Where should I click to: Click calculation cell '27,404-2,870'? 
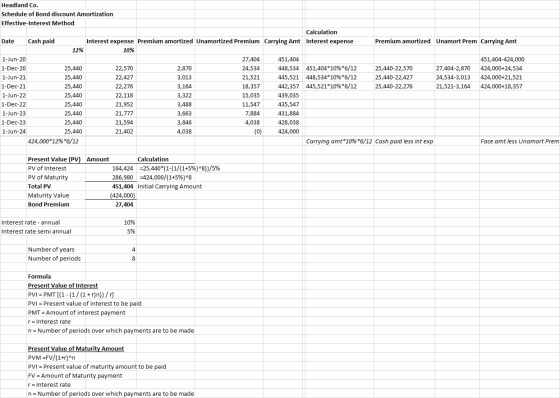(x=453, y=68)
